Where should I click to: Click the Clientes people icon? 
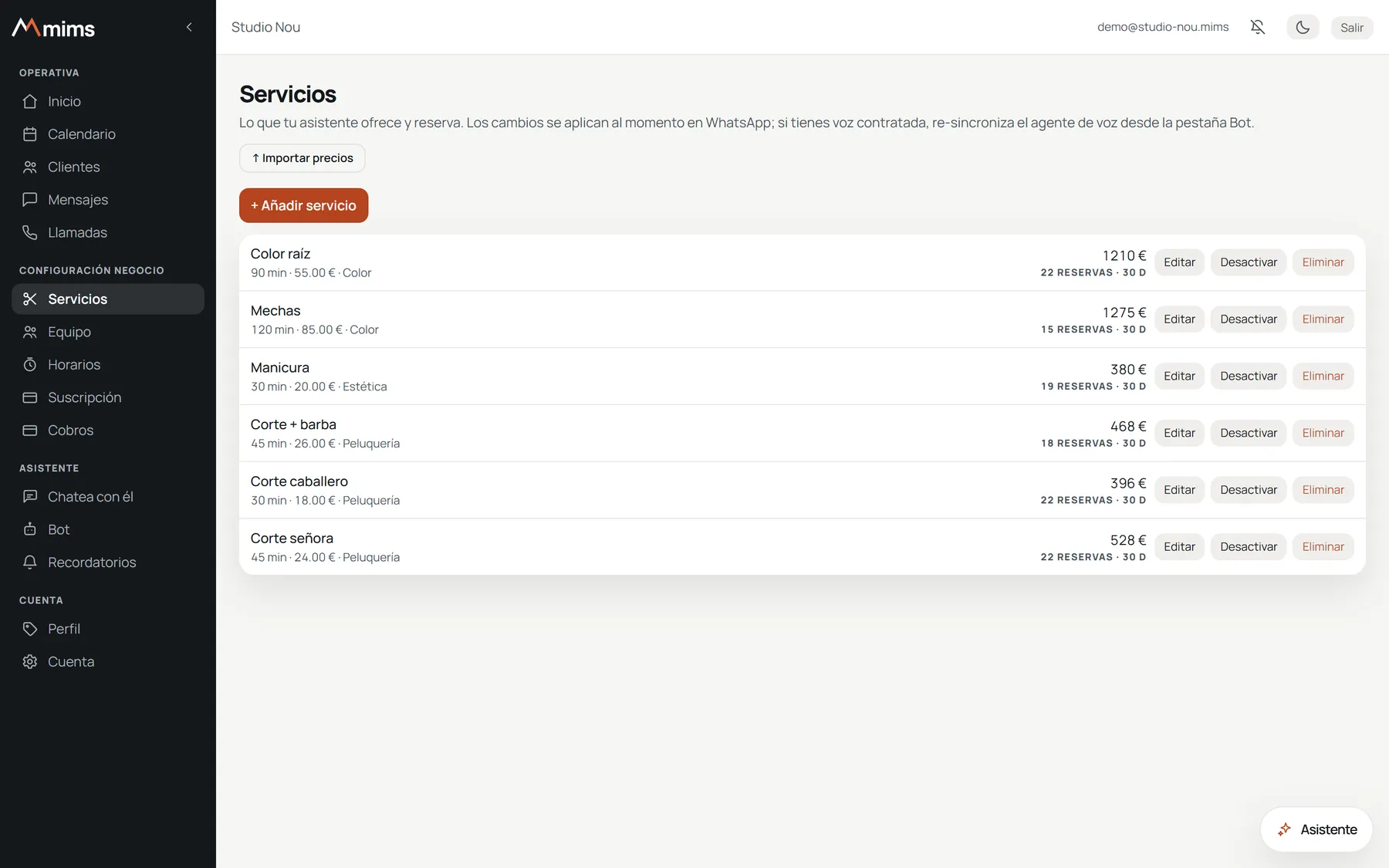30,167
